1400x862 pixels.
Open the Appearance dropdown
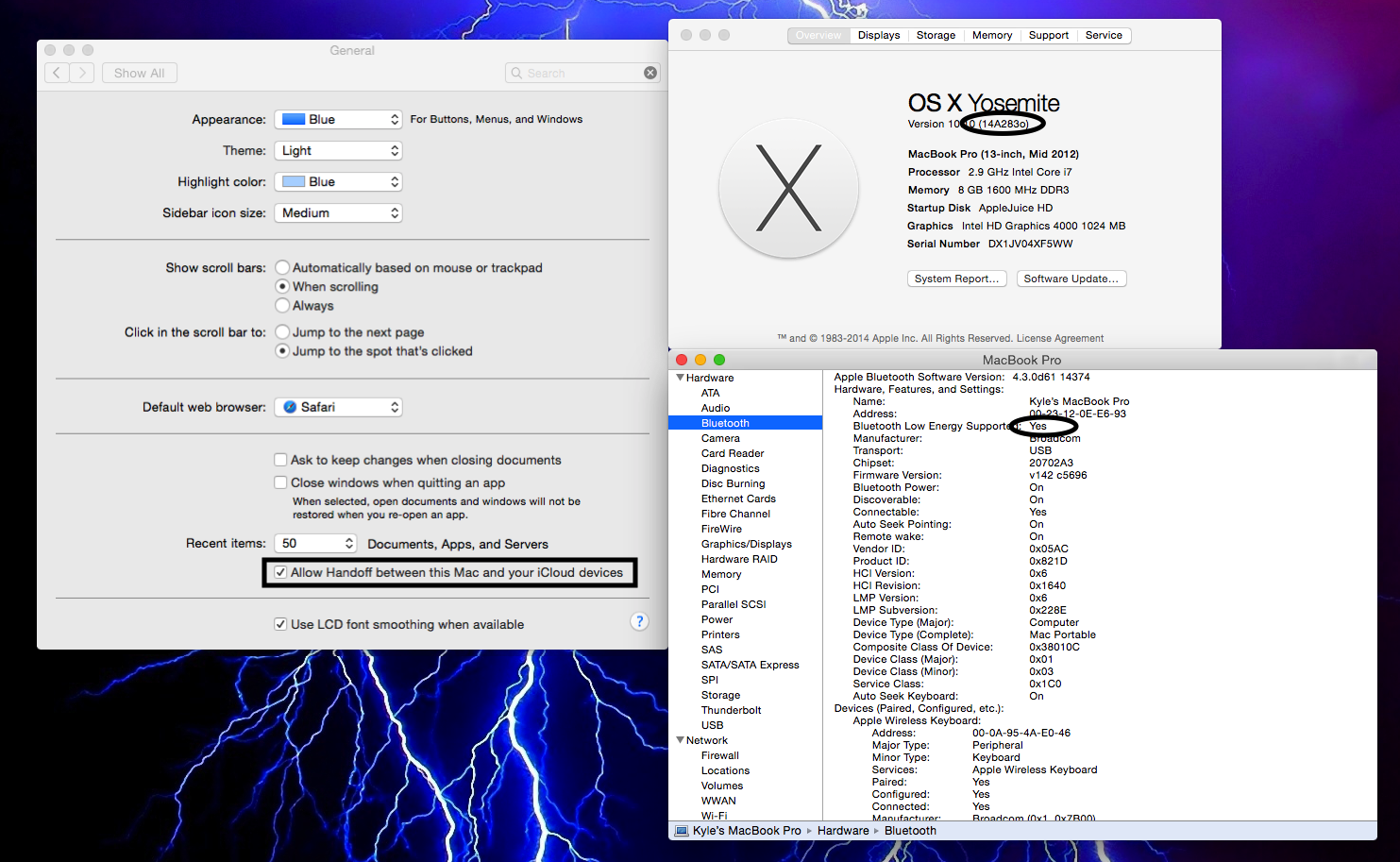pos(338,119)
